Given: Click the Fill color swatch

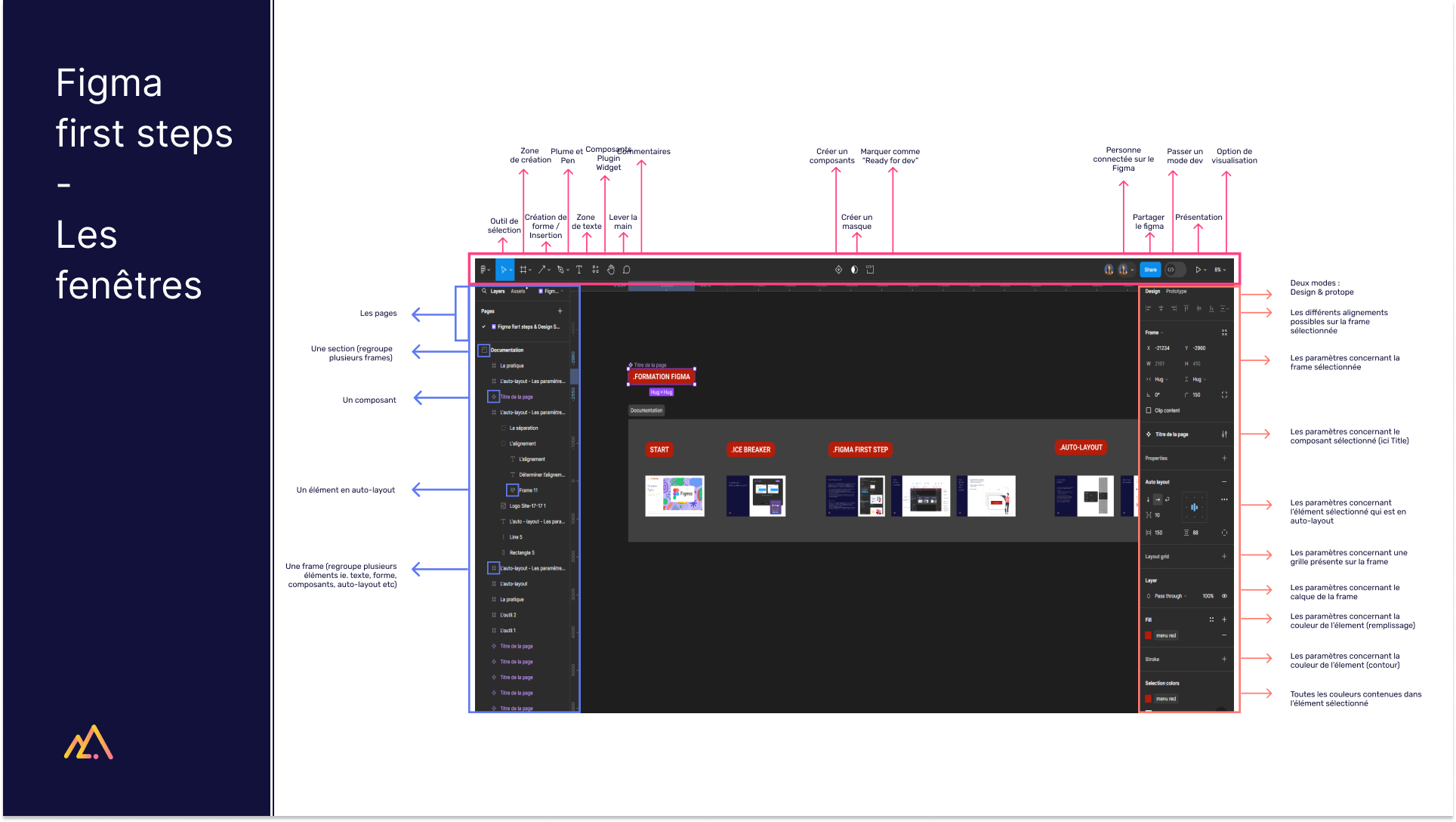Looking at the screenshot, I should pos(1149,635).
